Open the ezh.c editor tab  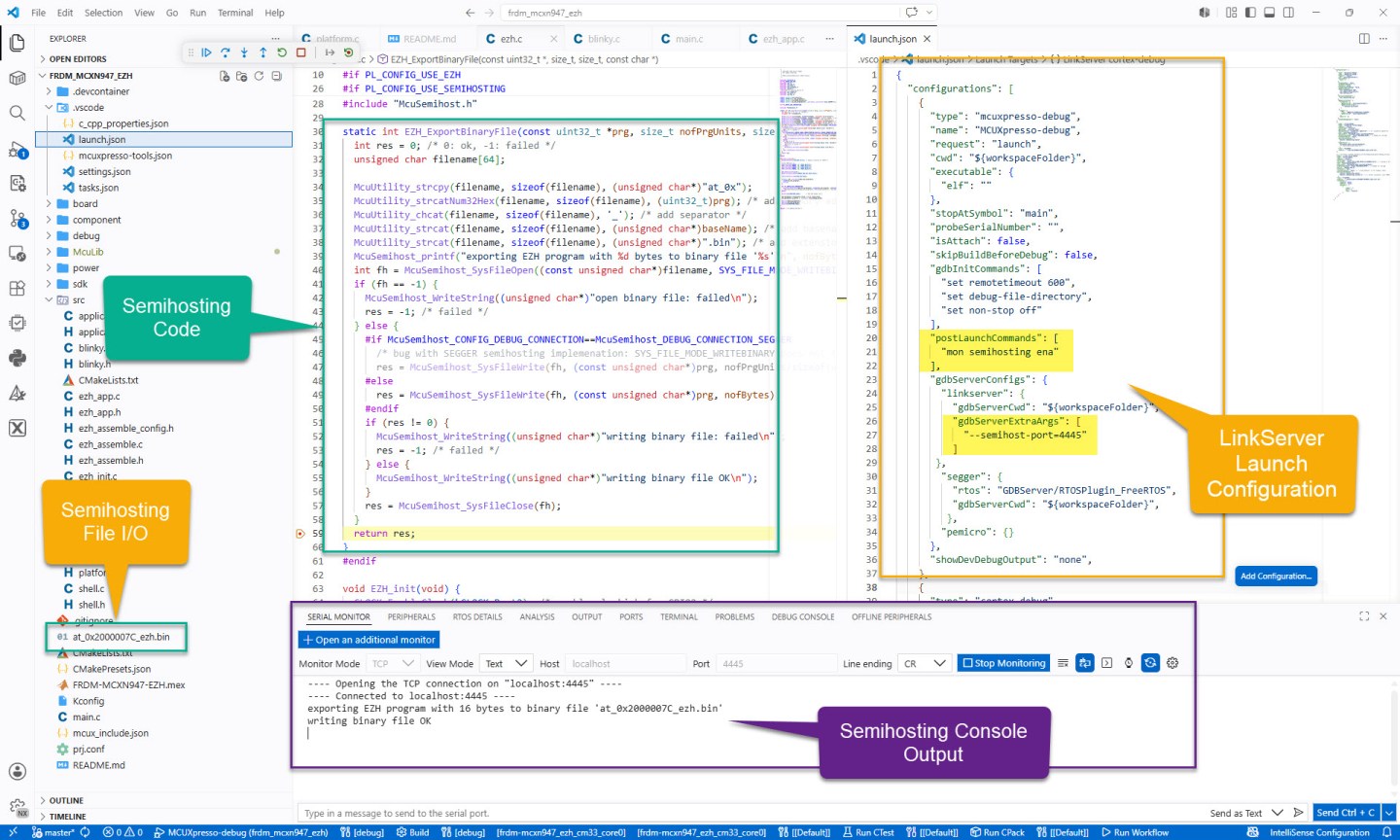(x=510, y=39)
